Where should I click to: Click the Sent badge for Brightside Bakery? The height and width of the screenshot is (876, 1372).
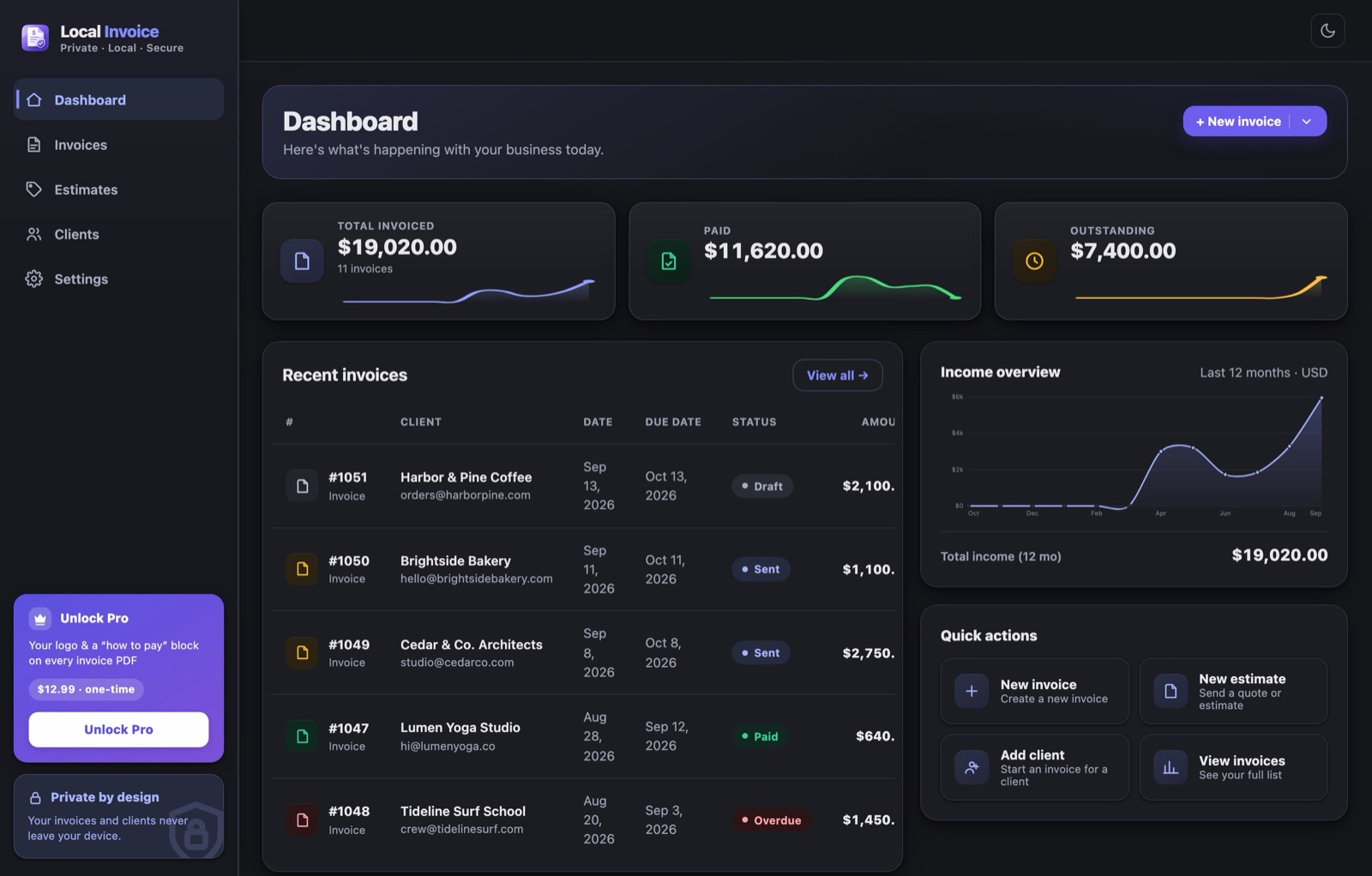coord(761,569)
